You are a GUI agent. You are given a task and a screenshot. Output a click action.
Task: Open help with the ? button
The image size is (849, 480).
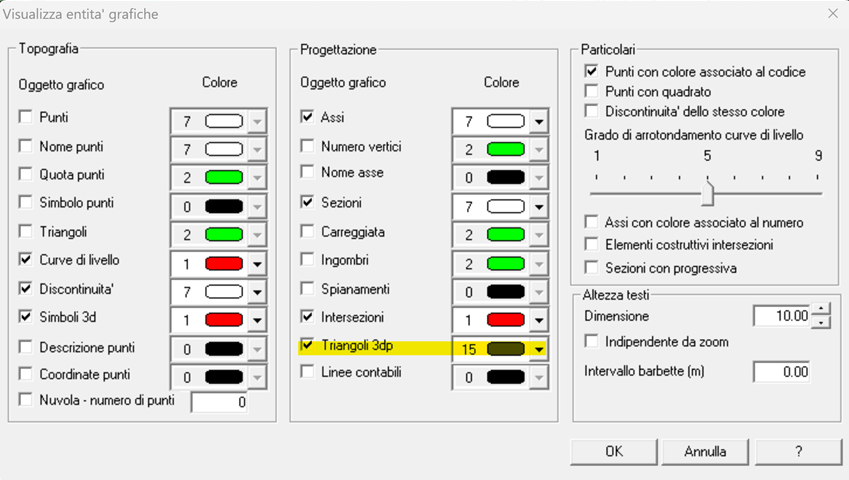coord(798,451)
